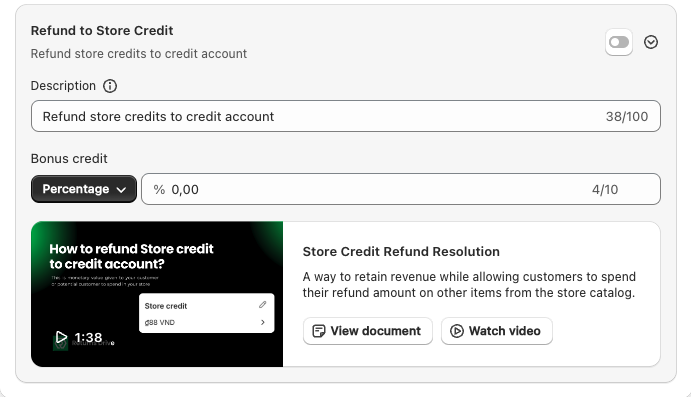Screen dimensions: 691x397
Task: Click the play circle icon in Watch video
Action: click(457, 331)
